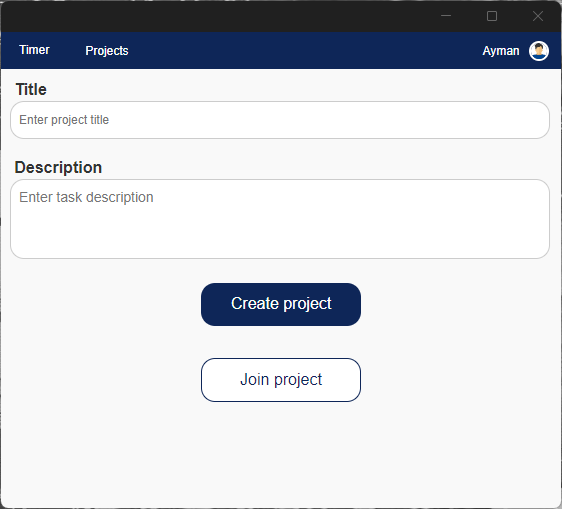Image resolution: width=562 pixels, height=509 pixels.
Task: Click inside the 'Enter project title' placeholder
Action: (64, 120)
